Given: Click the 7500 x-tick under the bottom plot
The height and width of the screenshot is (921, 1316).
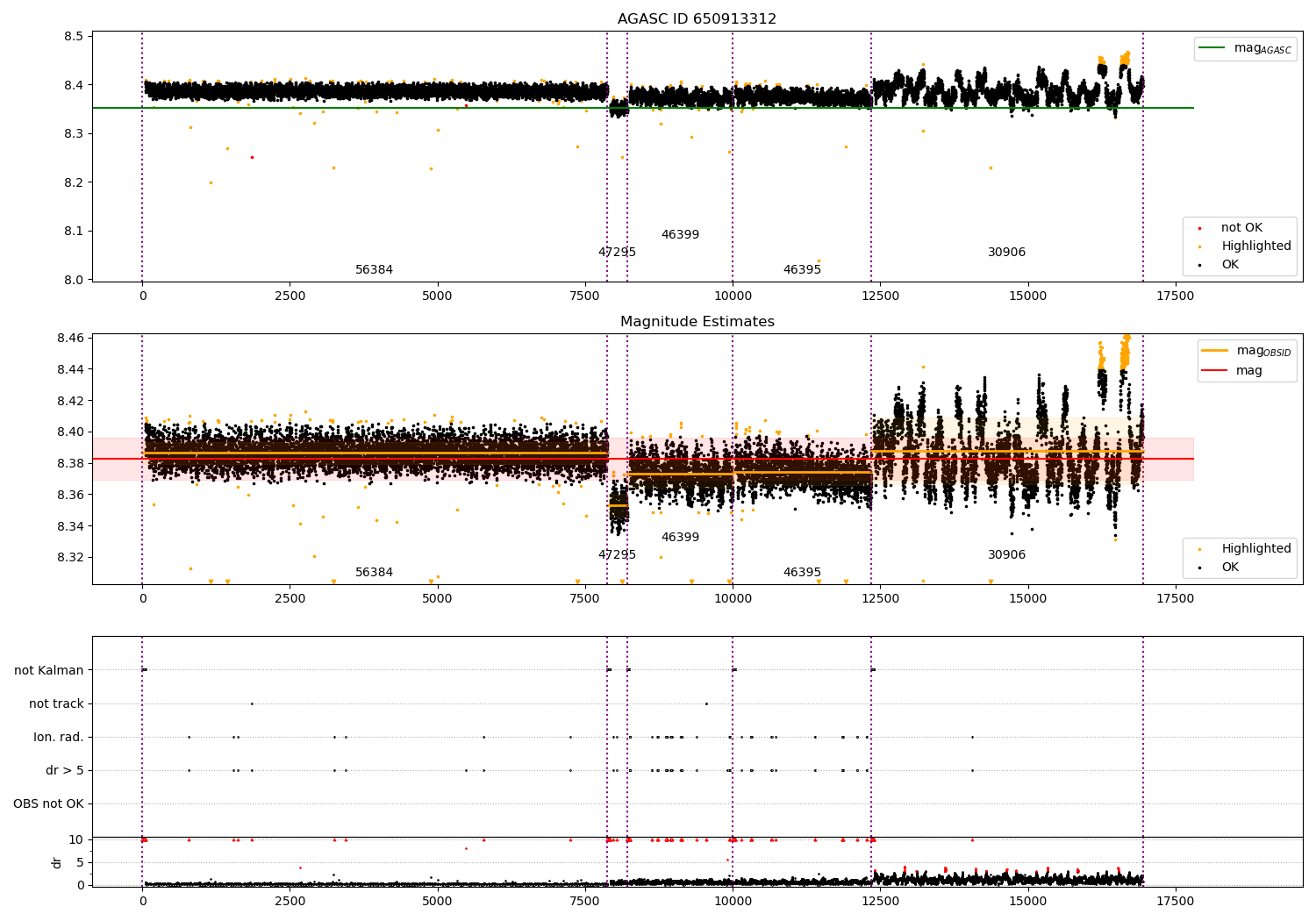Looking at the screenshot, I should click(x=585, y=902).
